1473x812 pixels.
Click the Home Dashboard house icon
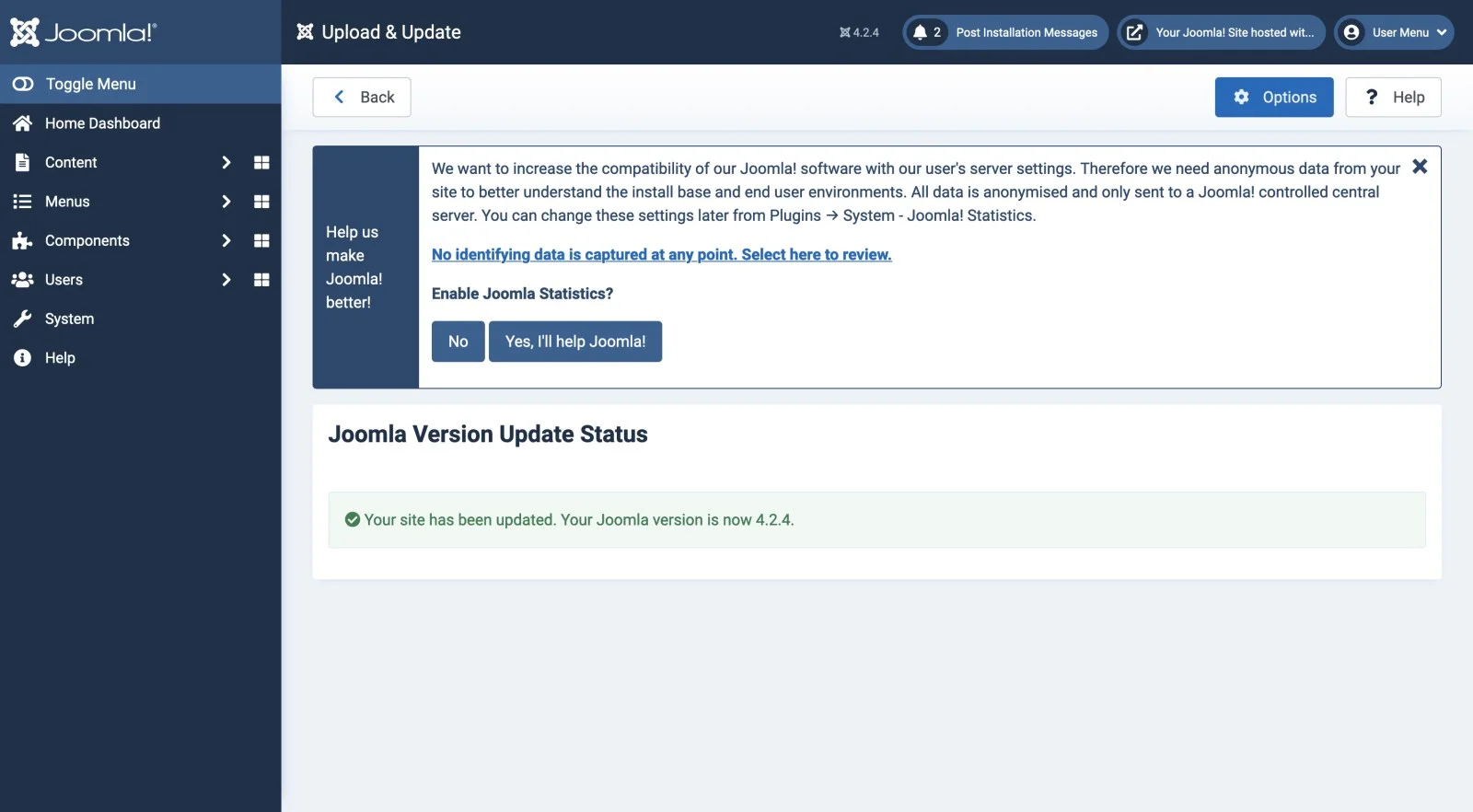pyautogui.click(x=23, y=123)
